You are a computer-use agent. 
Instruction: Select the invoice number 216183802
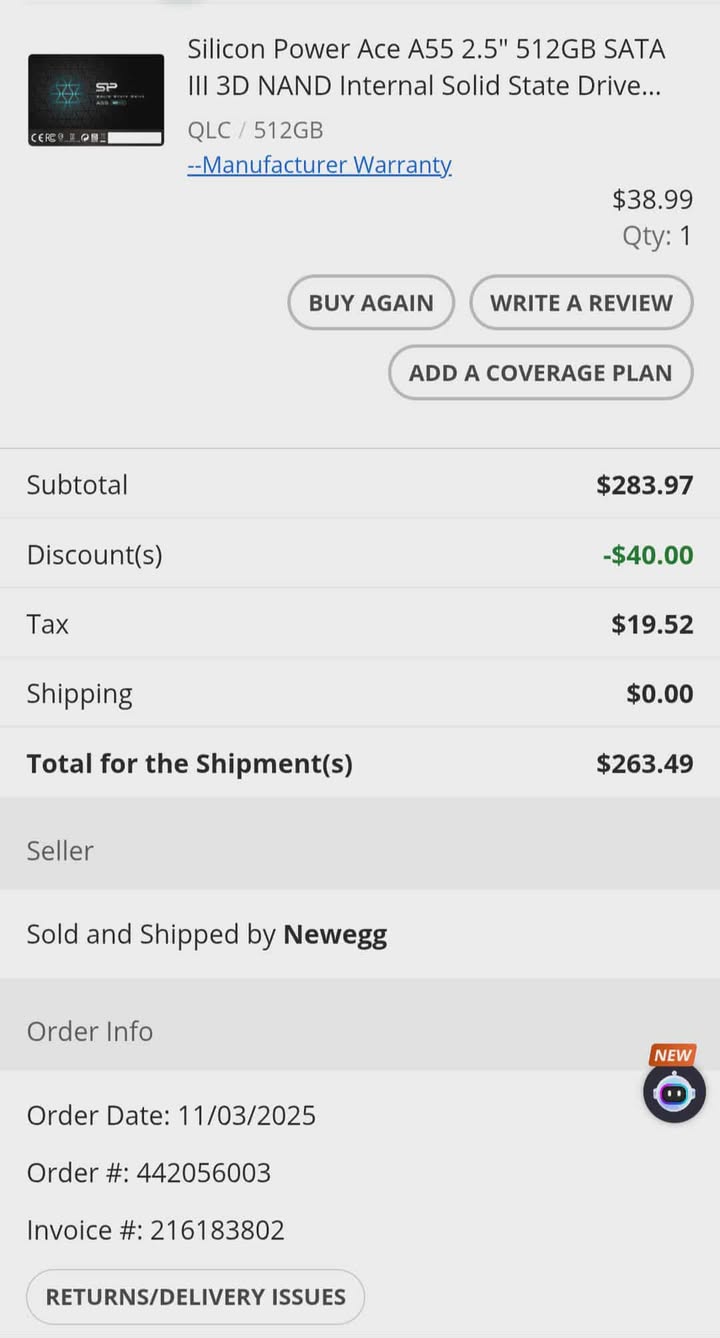217,1230
